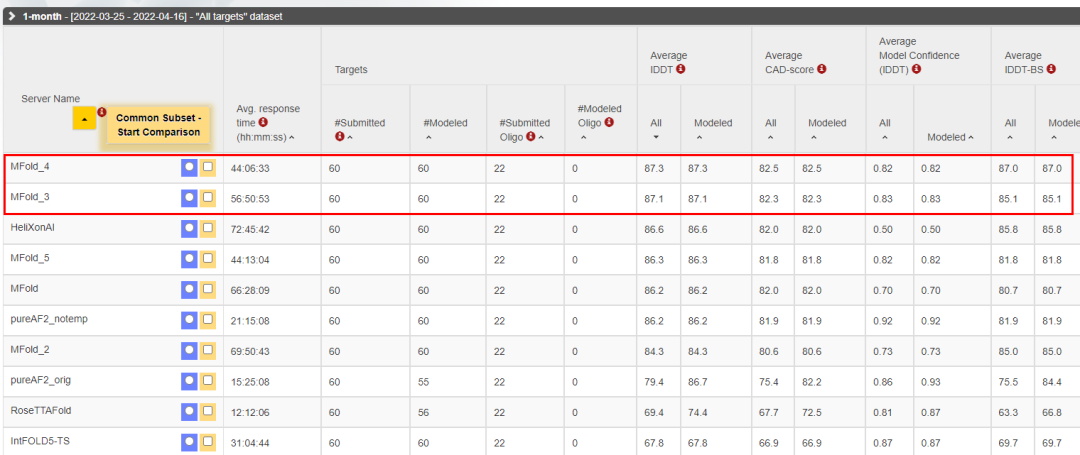Viewport: 1080px width, 455px height.
Task: Click info icon next to Average CAD-score
Action: pos(821,70)
